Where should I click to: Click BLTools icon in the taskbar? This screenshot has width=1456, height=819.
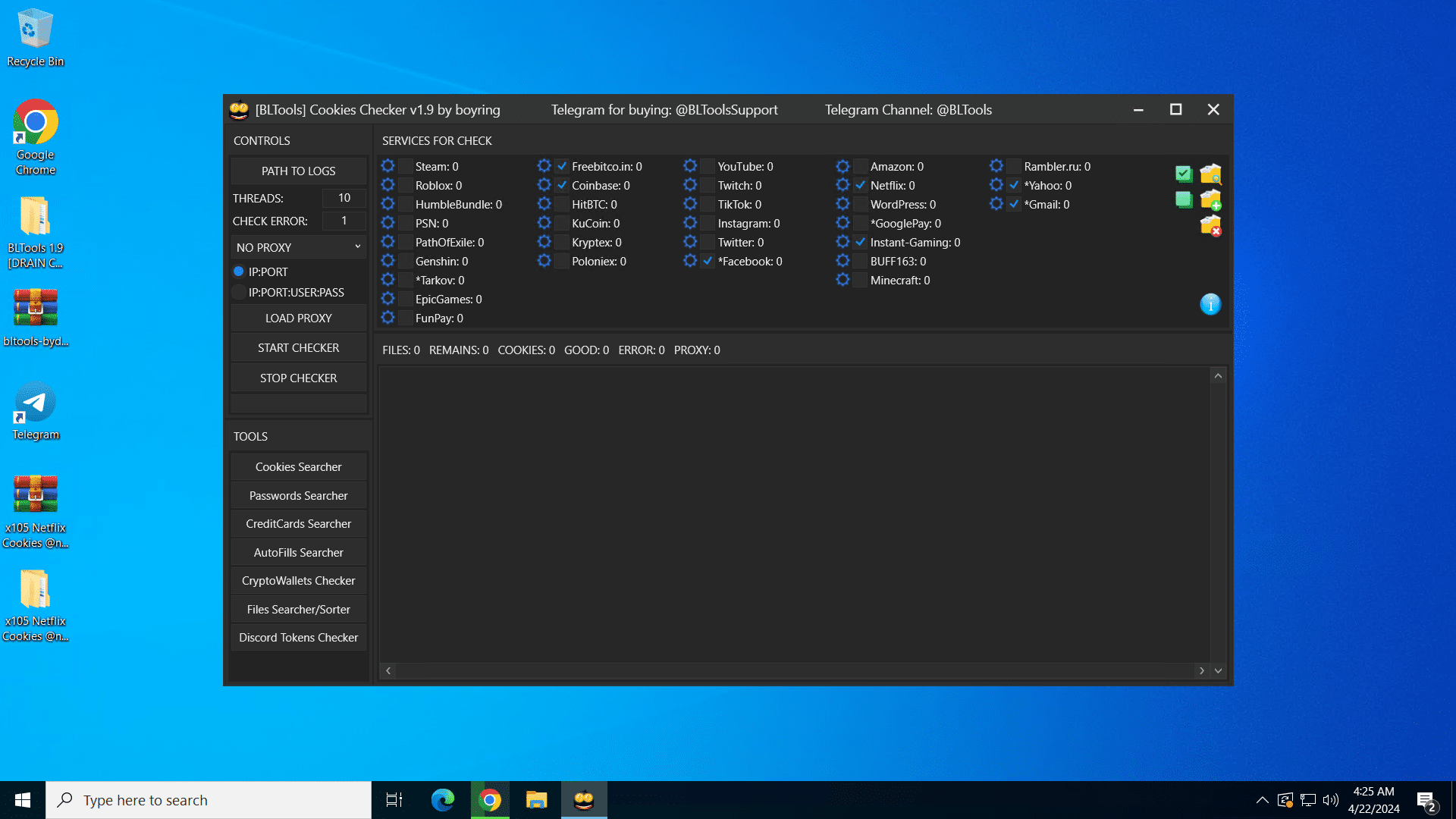click(584, 800)
